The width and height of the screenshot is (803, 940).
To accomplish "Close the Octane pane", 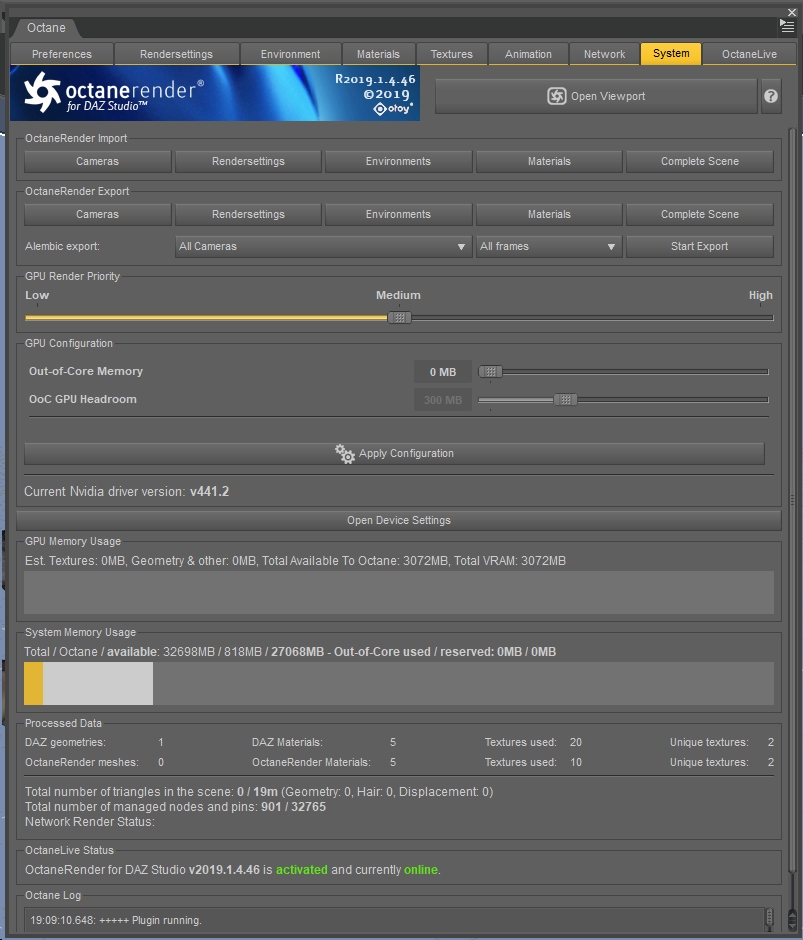I will tap(792, 12).
